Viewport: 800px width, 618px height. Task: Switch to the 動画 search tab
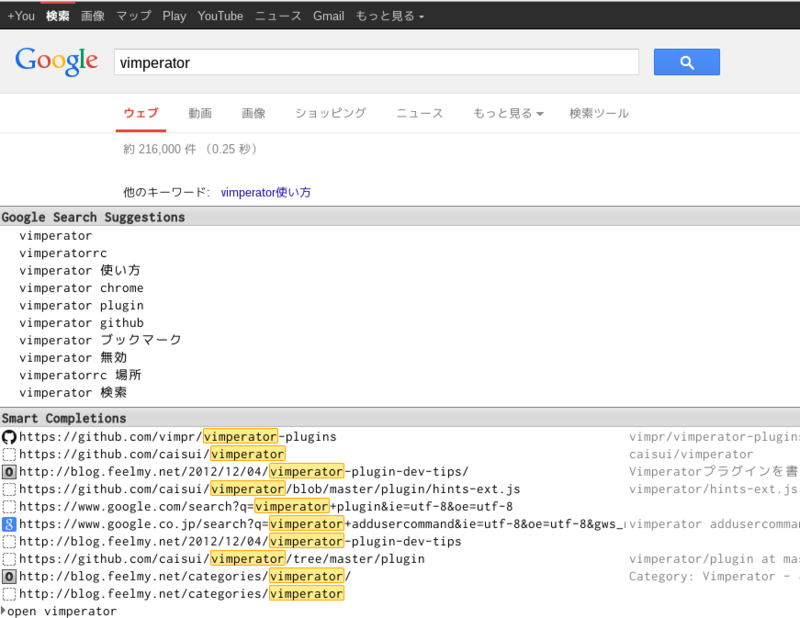(x=200, y=113)
